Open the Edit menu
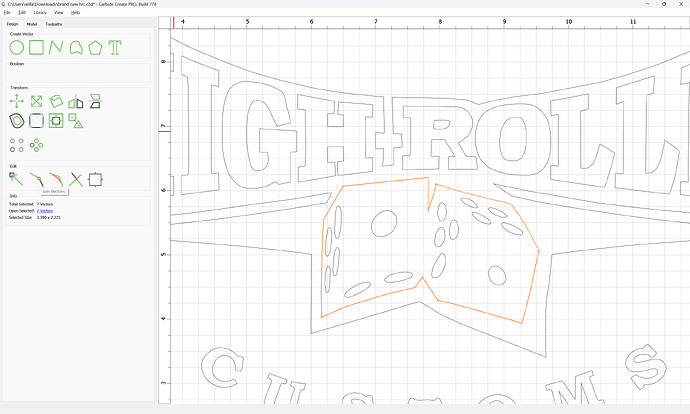 point(22,12)
